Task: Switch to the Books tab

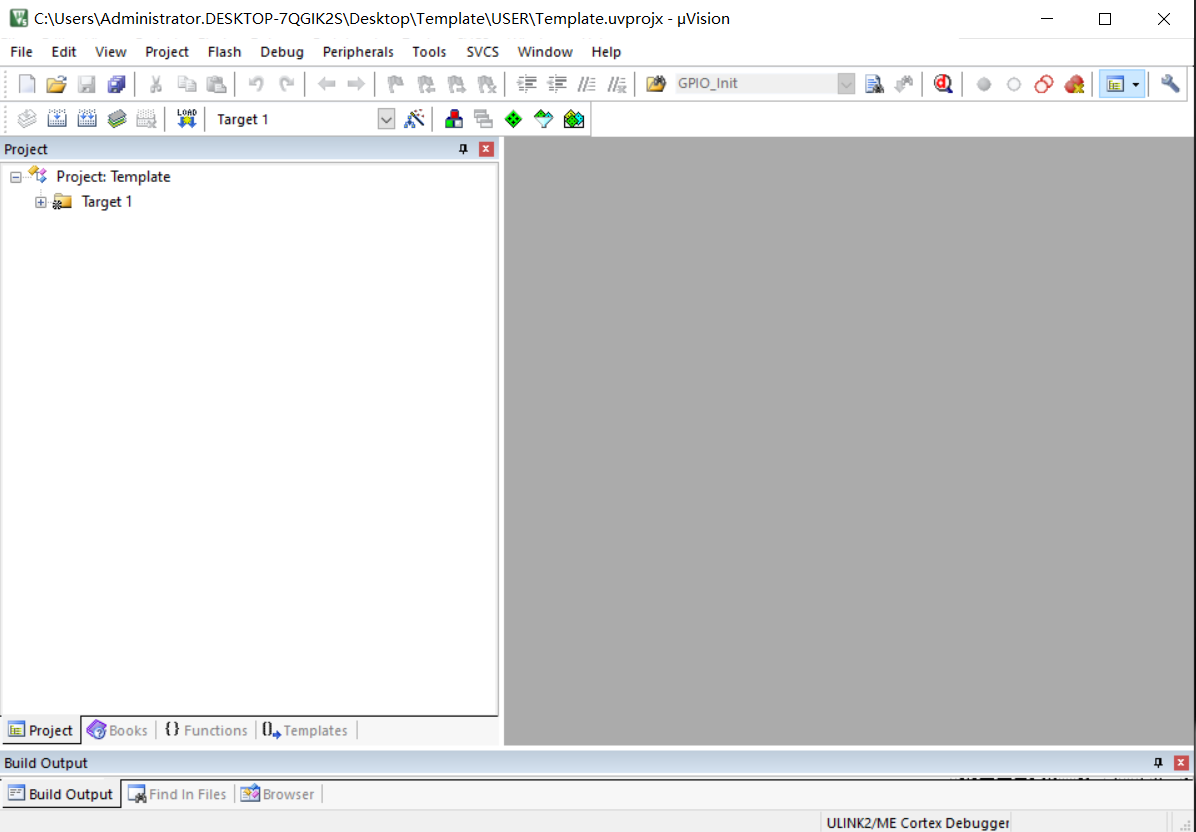Action: [117, 731]
